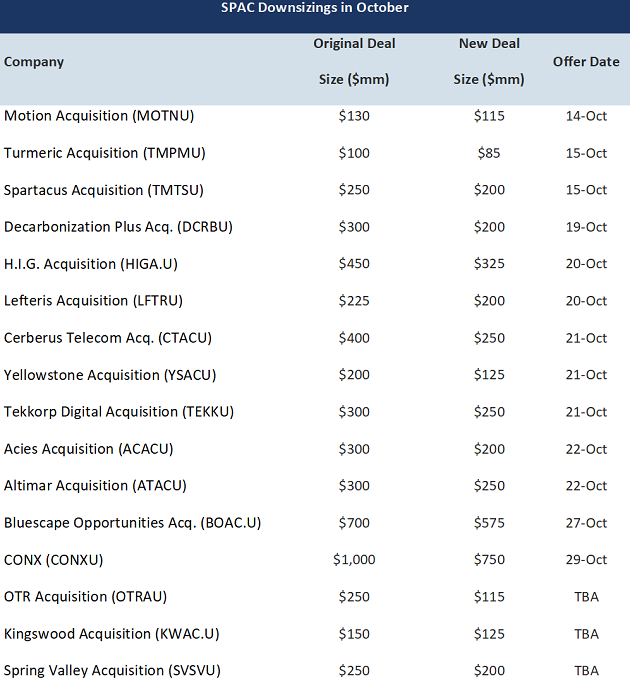Click Tekkorp Digital Acquisition (TEKKU) name
This screenshot has width=630, height=686.
[x=119, y=412]
